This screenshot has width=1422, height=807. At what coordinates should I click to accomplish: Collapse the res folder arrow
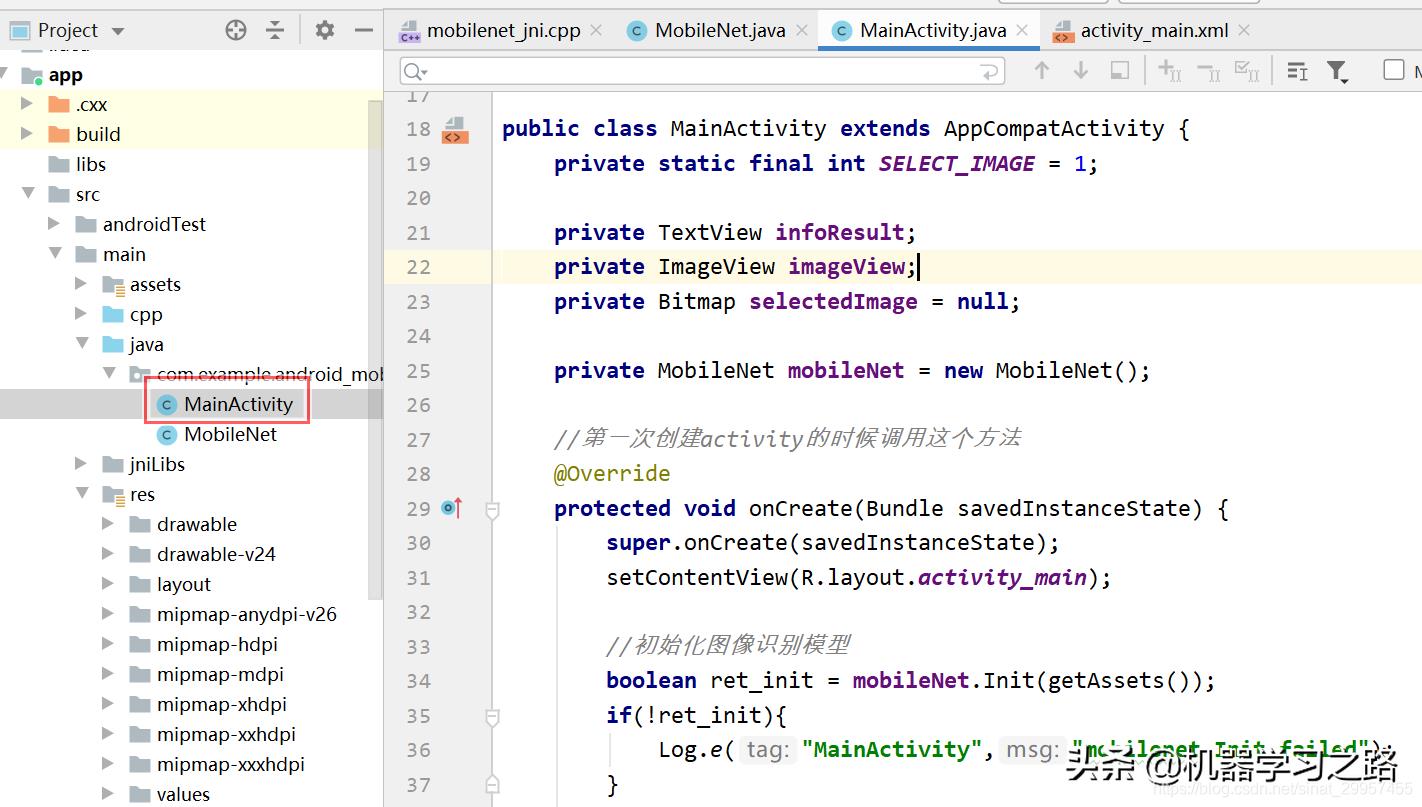tap(82, 494)
